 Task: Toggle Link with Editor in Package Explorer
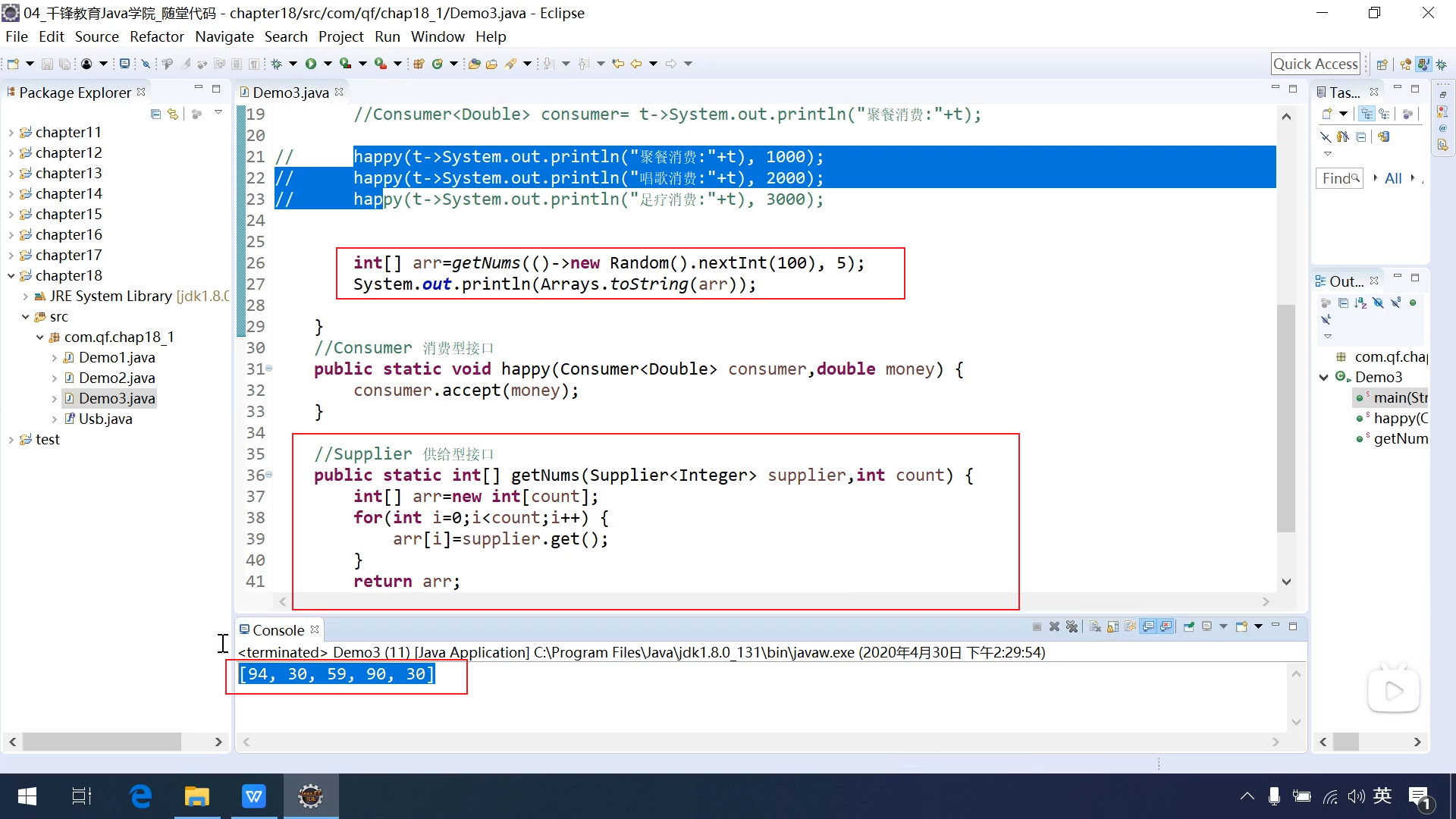tap(173, 114)
